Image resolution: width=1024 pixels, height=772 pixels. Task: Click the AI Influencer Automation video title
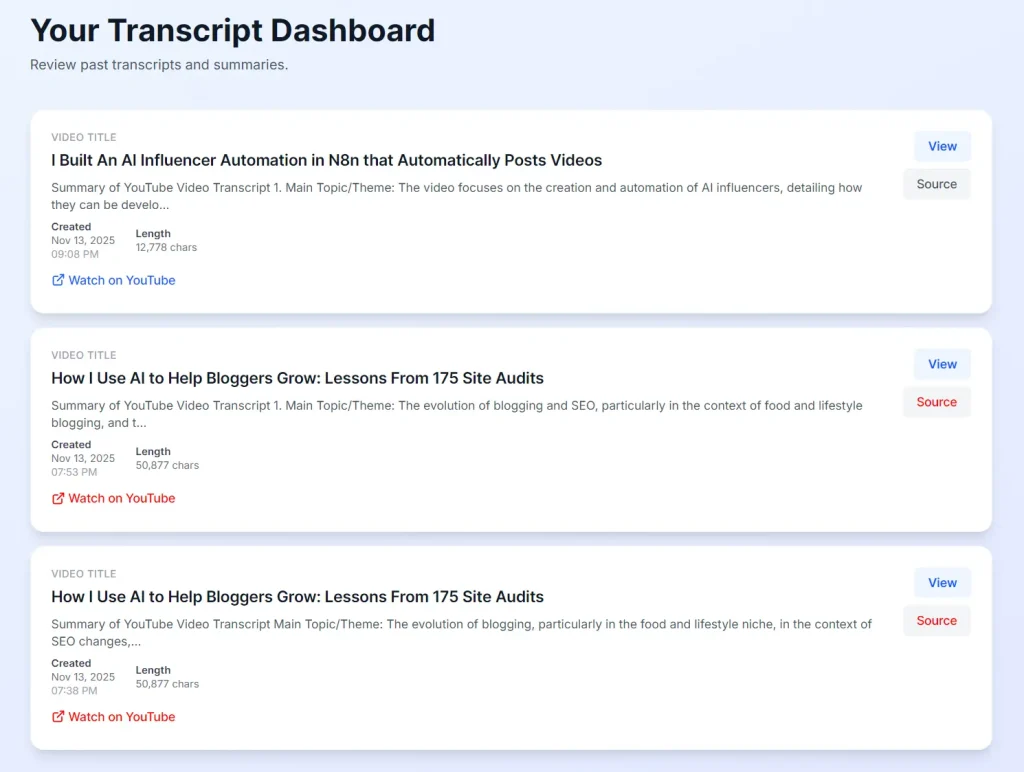[x=327, y=160]
